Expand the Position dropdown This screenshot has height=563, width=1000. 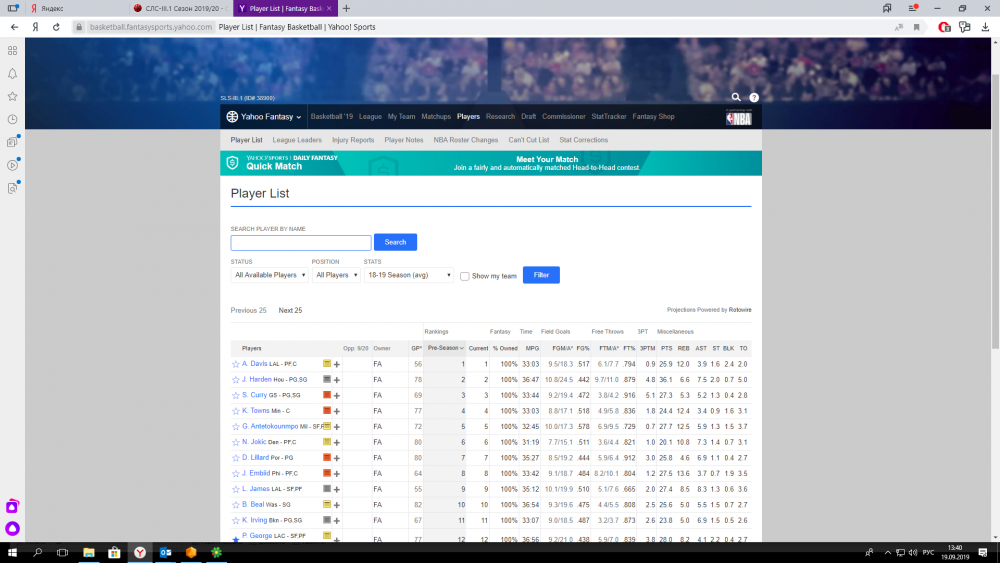pos(335,275)
